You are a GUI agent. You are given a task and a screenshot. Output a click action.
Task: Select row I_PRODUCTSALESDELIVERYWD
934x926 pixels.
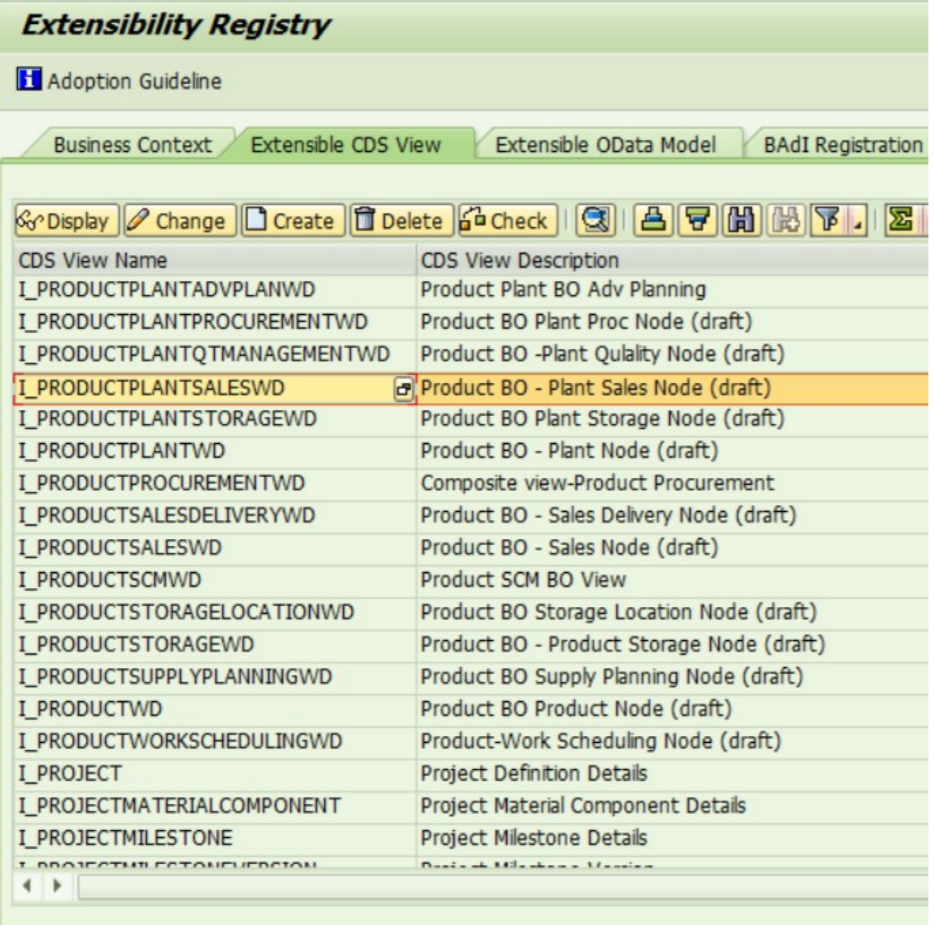point(214,516)
